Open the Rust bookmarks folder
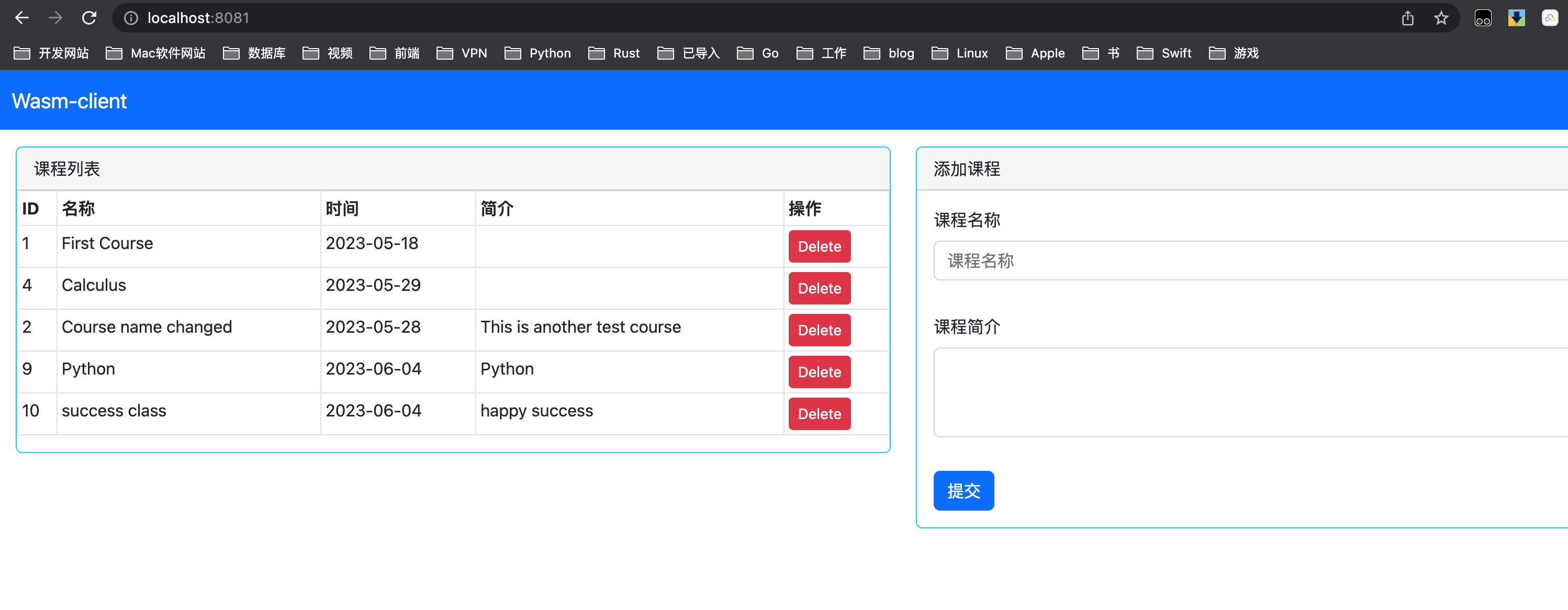This screenshot has height=610, width=1568. pyautogui.click(x=614, y=53)
